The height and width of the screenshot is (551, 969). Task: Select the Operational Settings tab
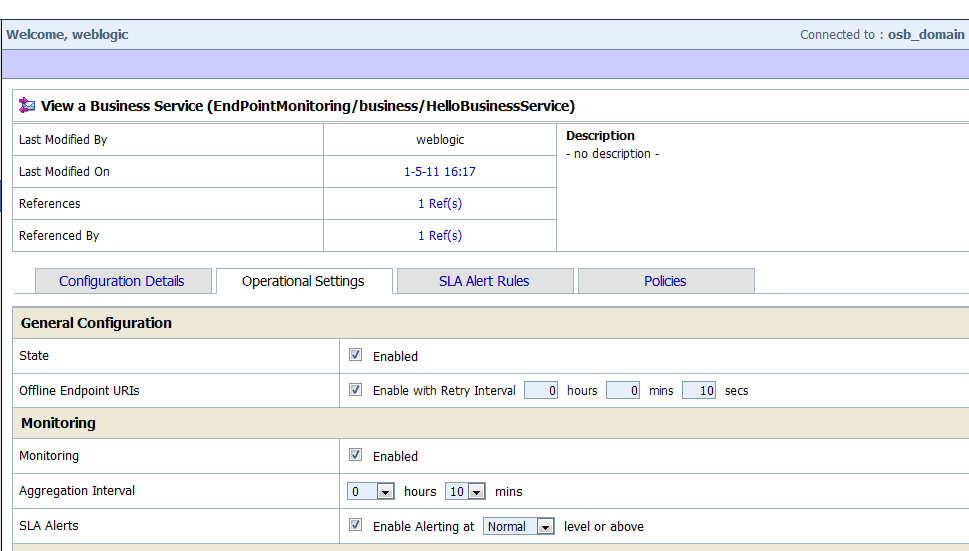(x=303, y=281)
